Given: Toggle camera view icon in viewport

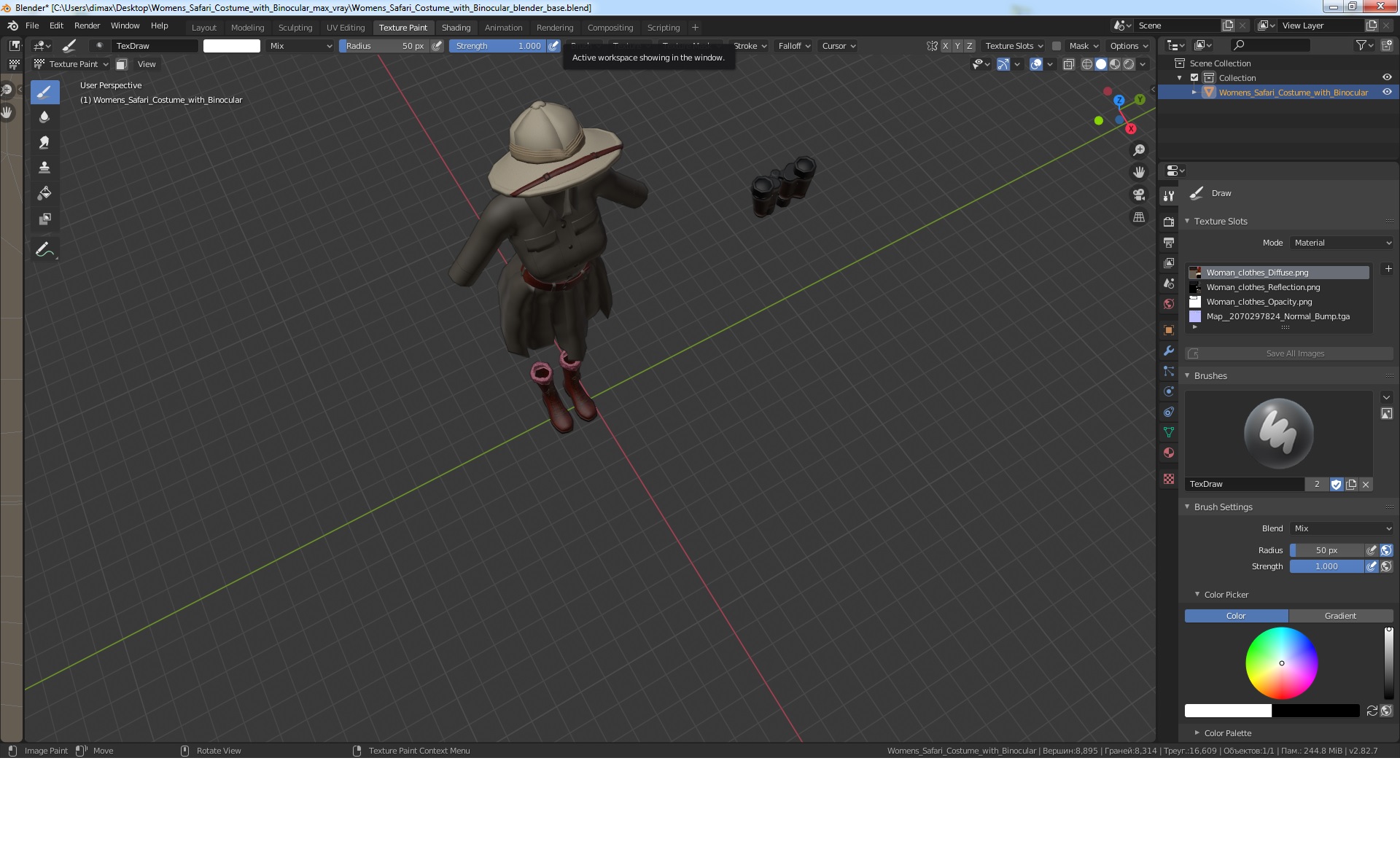Looking at the screenshot, I should coord(1138,195).
